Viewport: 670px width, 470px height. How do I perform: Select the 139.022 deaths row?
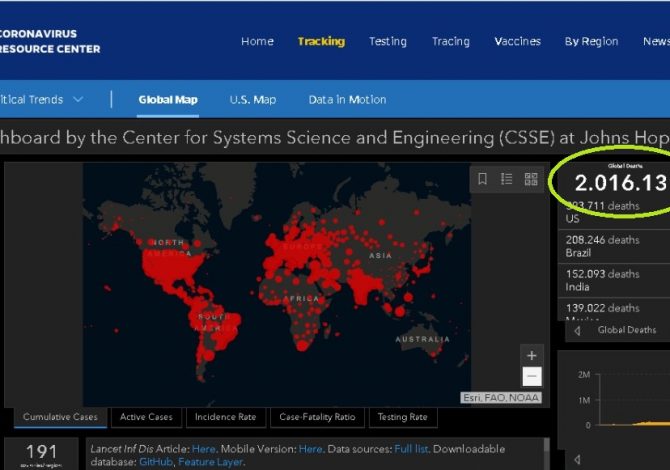[x=614, y=310]
